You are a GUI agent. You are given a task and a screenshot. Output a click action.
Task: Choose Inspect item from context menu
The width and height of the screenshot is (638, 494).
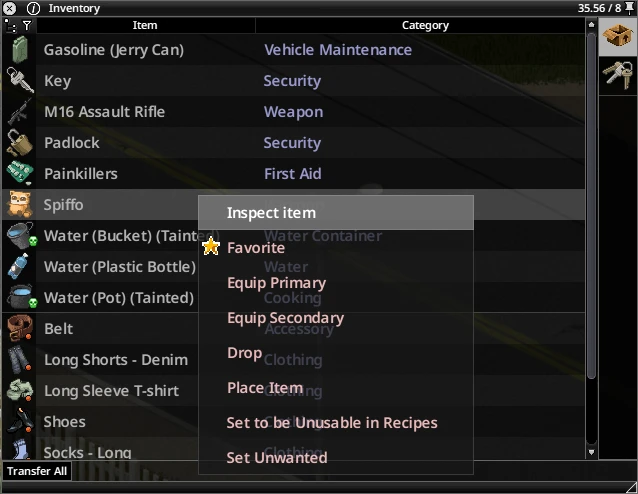coord(271,213)
